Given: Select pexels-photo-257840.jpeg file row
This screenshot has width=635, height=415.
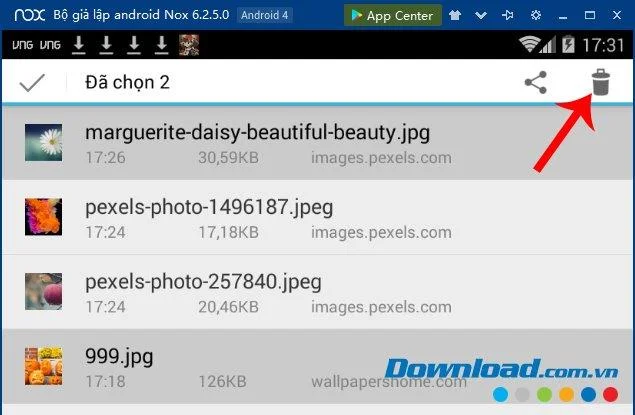Looking at the screenshot, I should coord(318,292).
